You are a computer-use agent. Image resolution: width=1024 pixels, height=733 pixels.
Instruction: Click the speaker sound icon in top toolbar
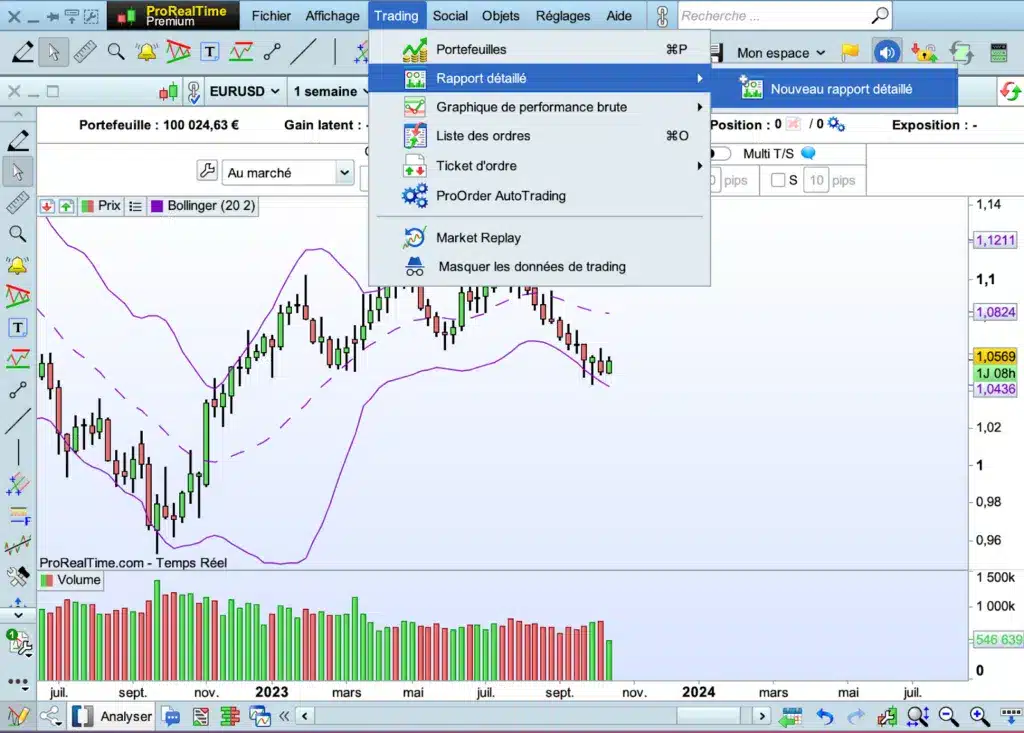click(x=886, y=52)
